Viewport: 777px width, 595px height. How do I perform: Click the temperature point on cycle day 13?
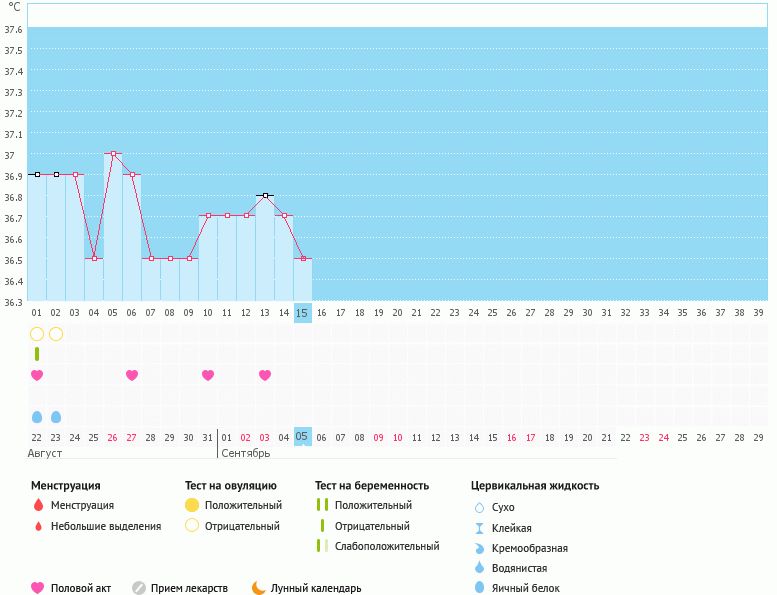click(265, 195)
